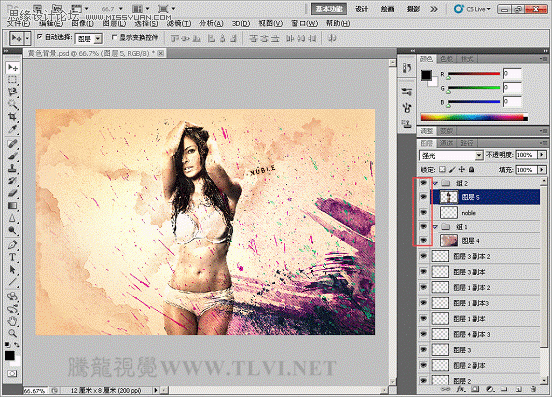Collapse the 组 2 group triangle
The height and width of the screenshot is (397, 552).
pyautogui.click(x=435, y=183)
